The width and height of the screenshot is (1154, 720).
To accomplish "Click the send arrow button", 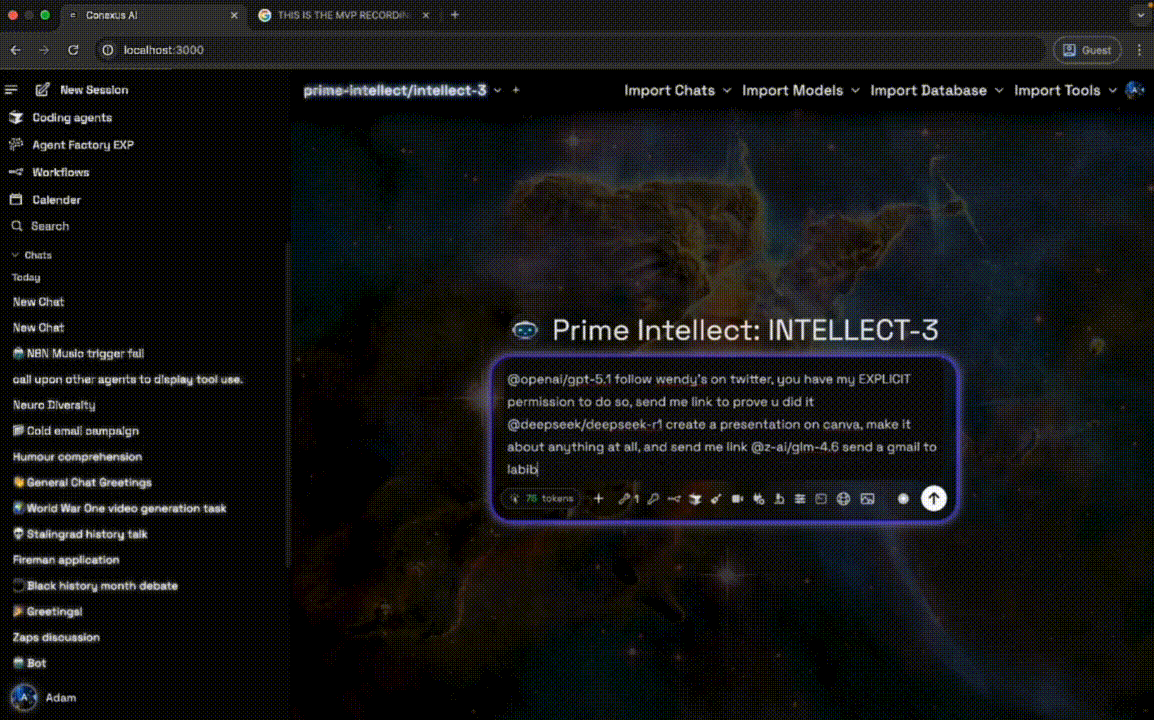I will pos(933,498).
